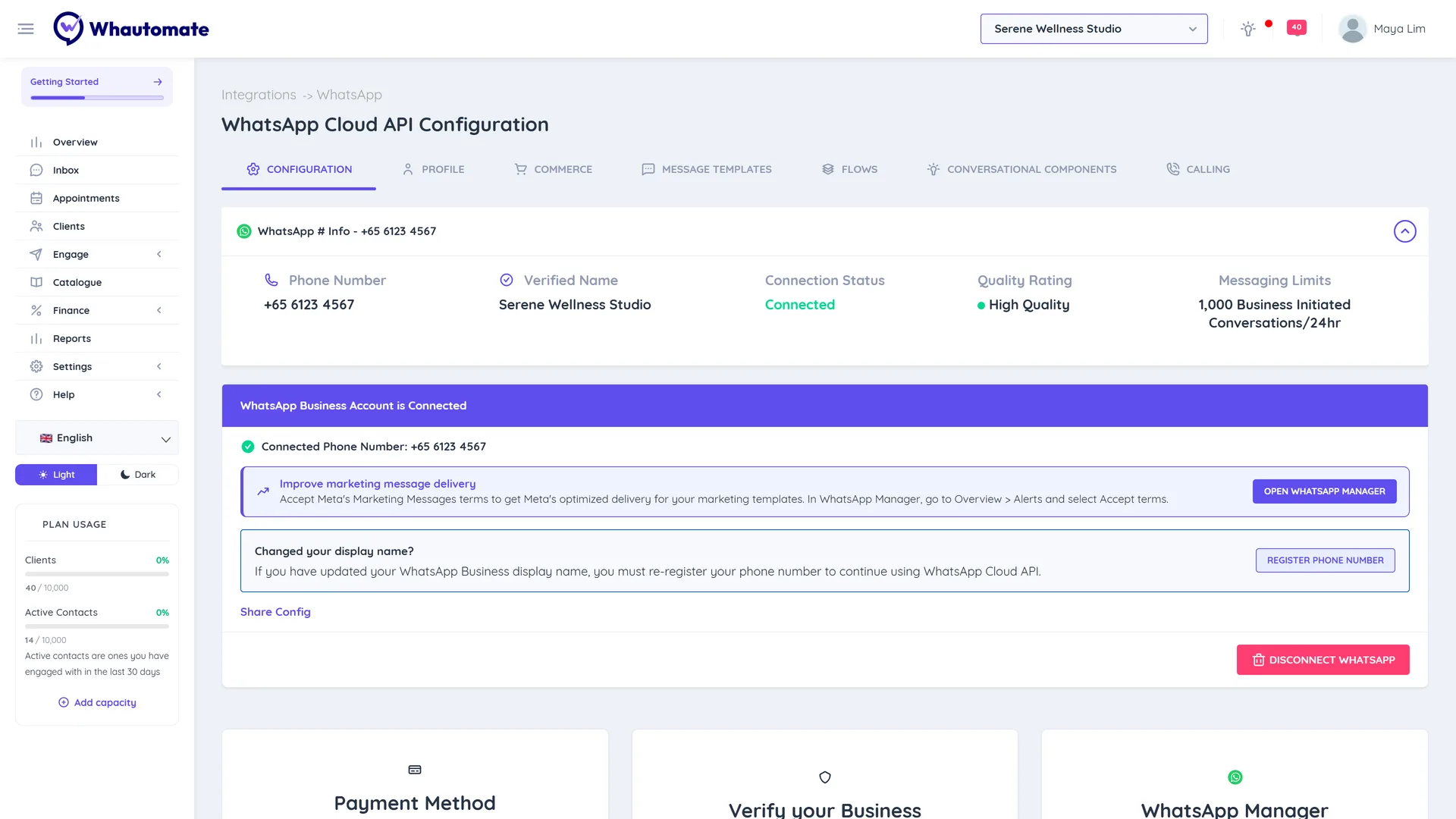Click the Active Contacts usage progress bar

tap(97, 626)
